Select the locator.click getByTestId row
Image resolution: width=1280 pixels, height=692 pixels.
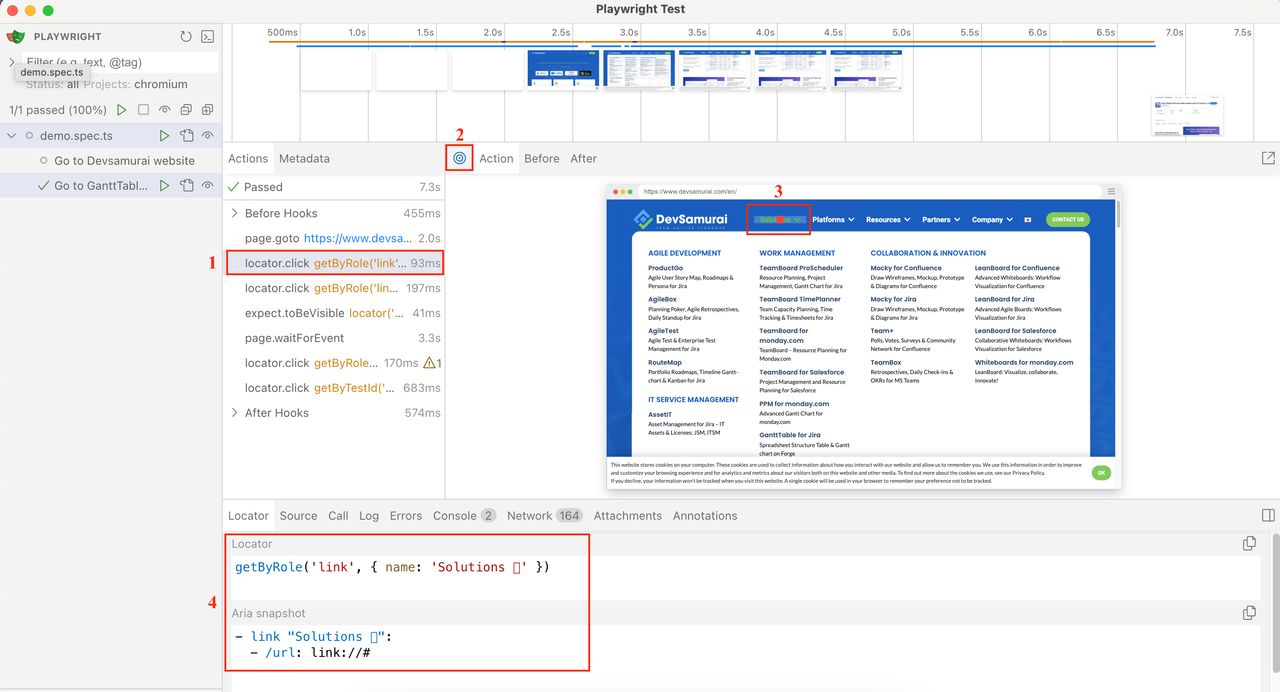[x=334, y=388]
